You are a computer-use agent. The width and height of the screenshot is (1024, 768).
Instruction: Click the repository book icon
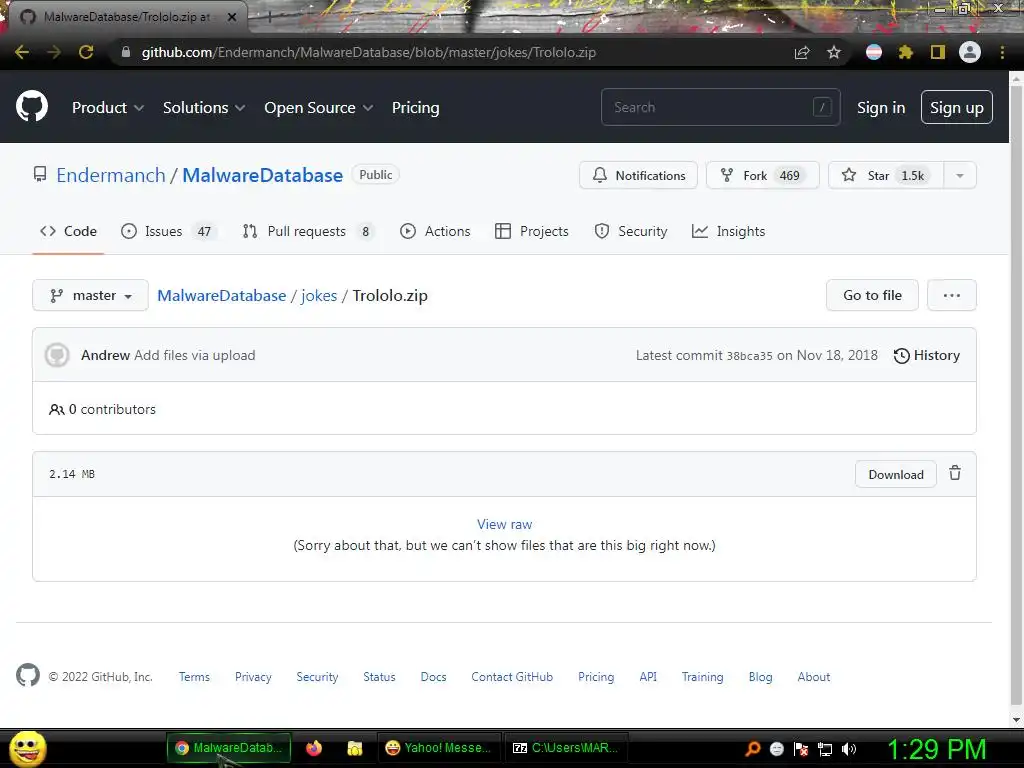40,174
